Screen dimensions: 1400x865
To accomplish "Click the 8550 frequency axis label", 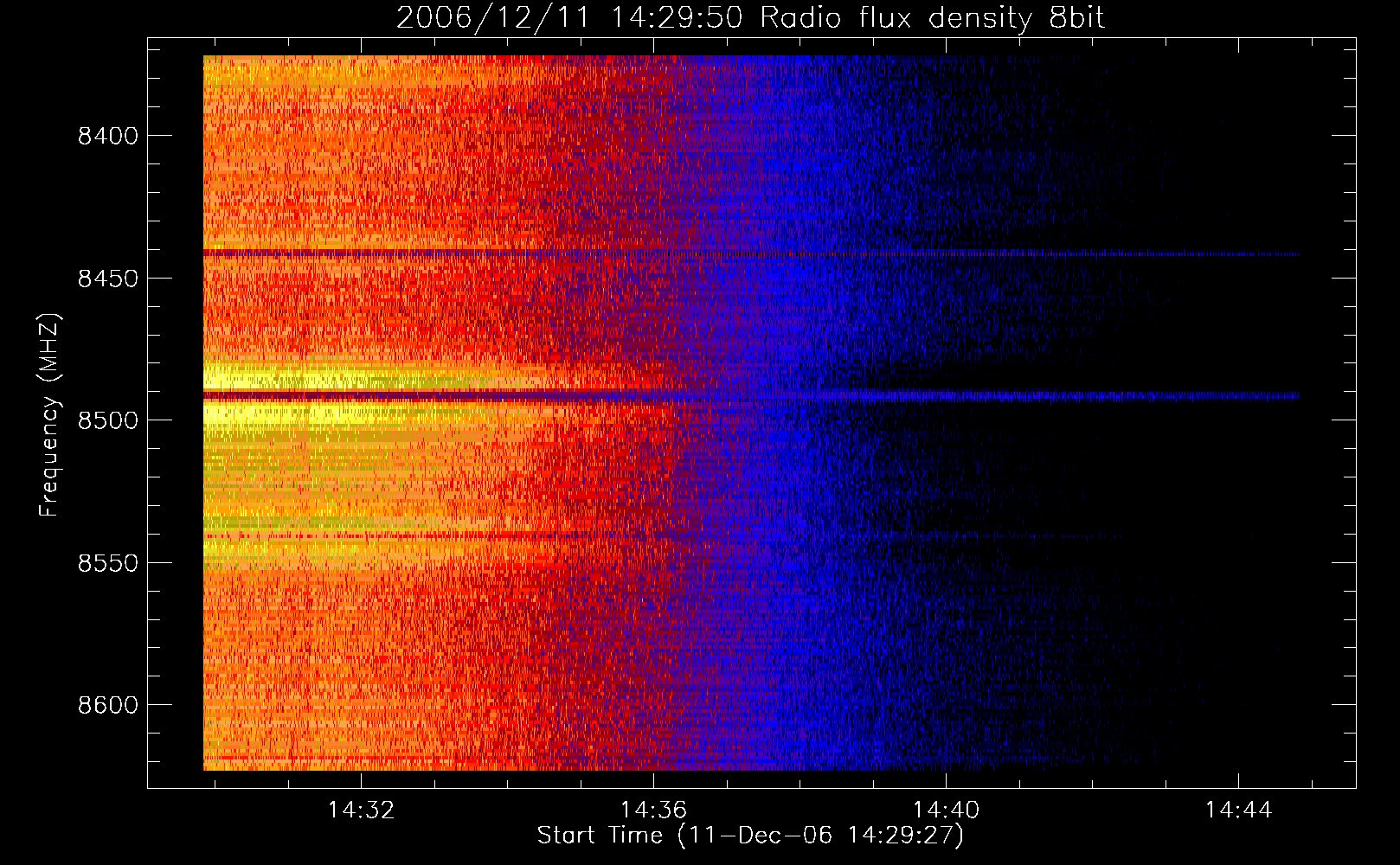I will point(107,563).
